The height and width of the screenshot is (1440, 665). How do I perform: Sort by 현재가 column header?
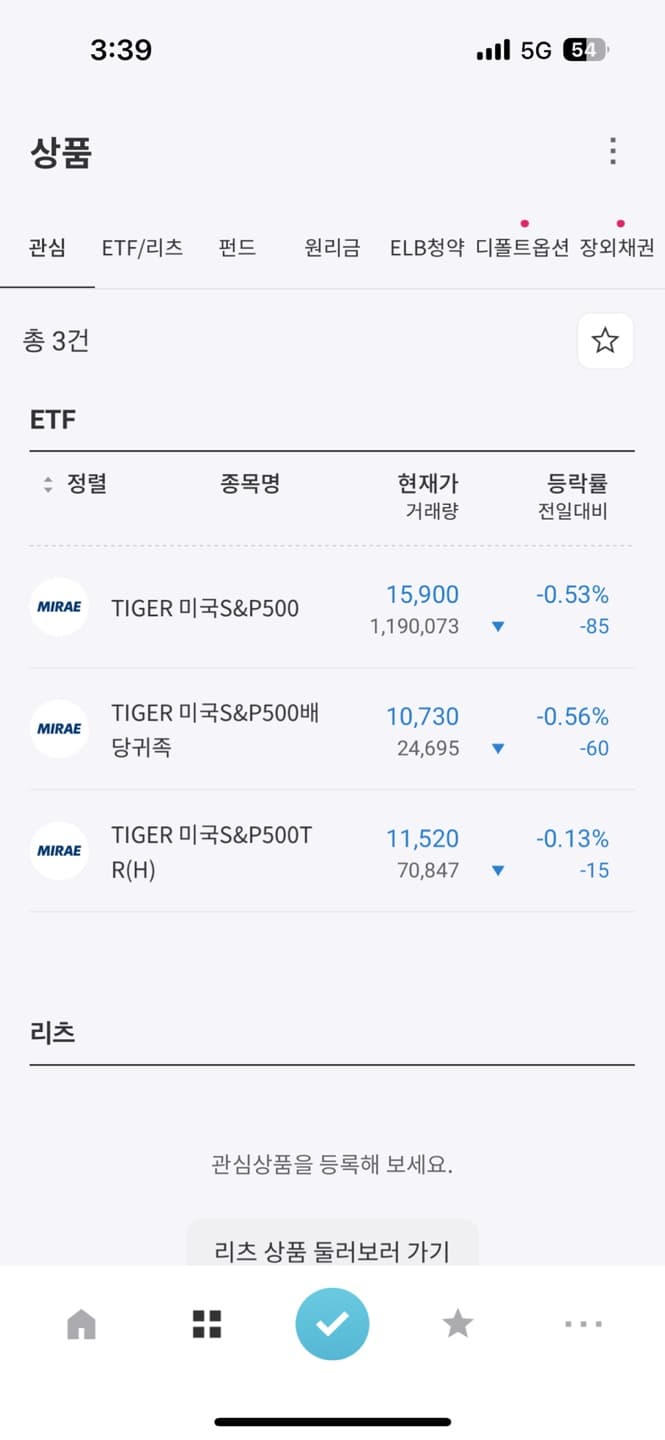coord(427,485)
